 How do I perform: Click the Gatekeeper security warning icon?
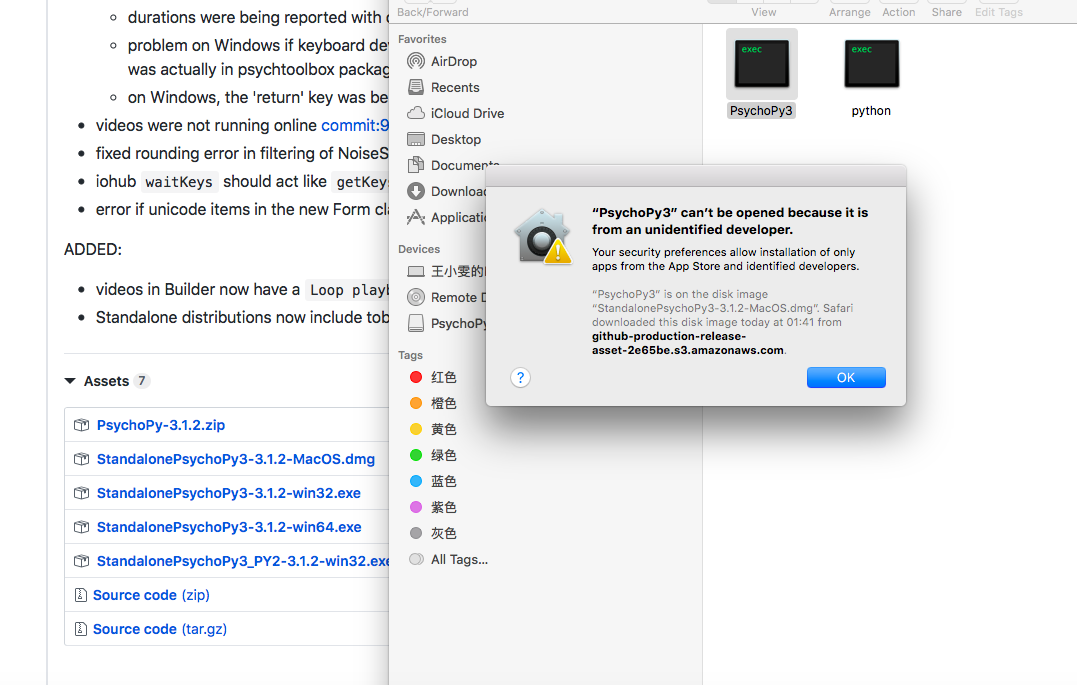tap(543, 237)
